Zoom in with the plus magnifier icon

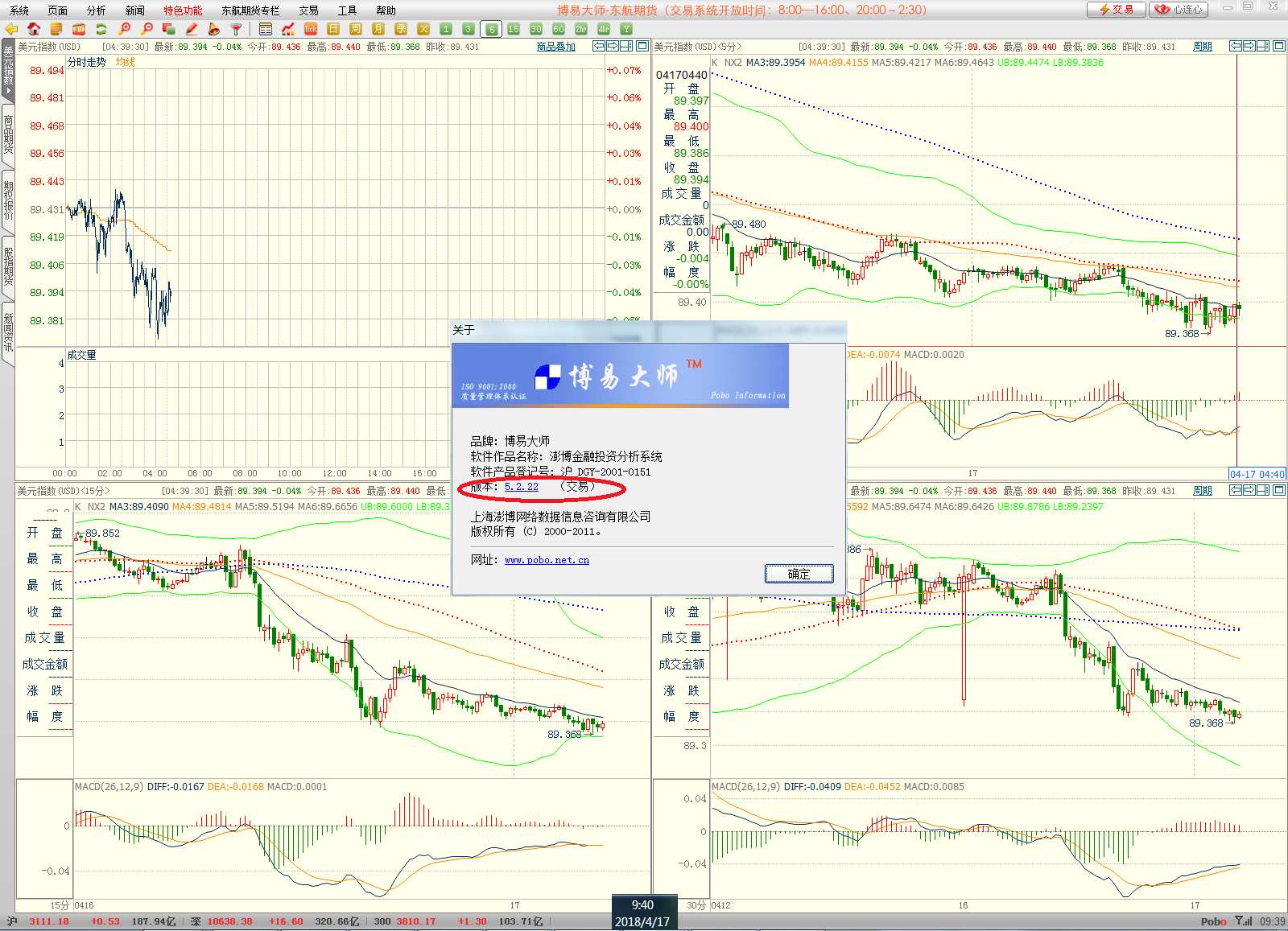[124, 29]
